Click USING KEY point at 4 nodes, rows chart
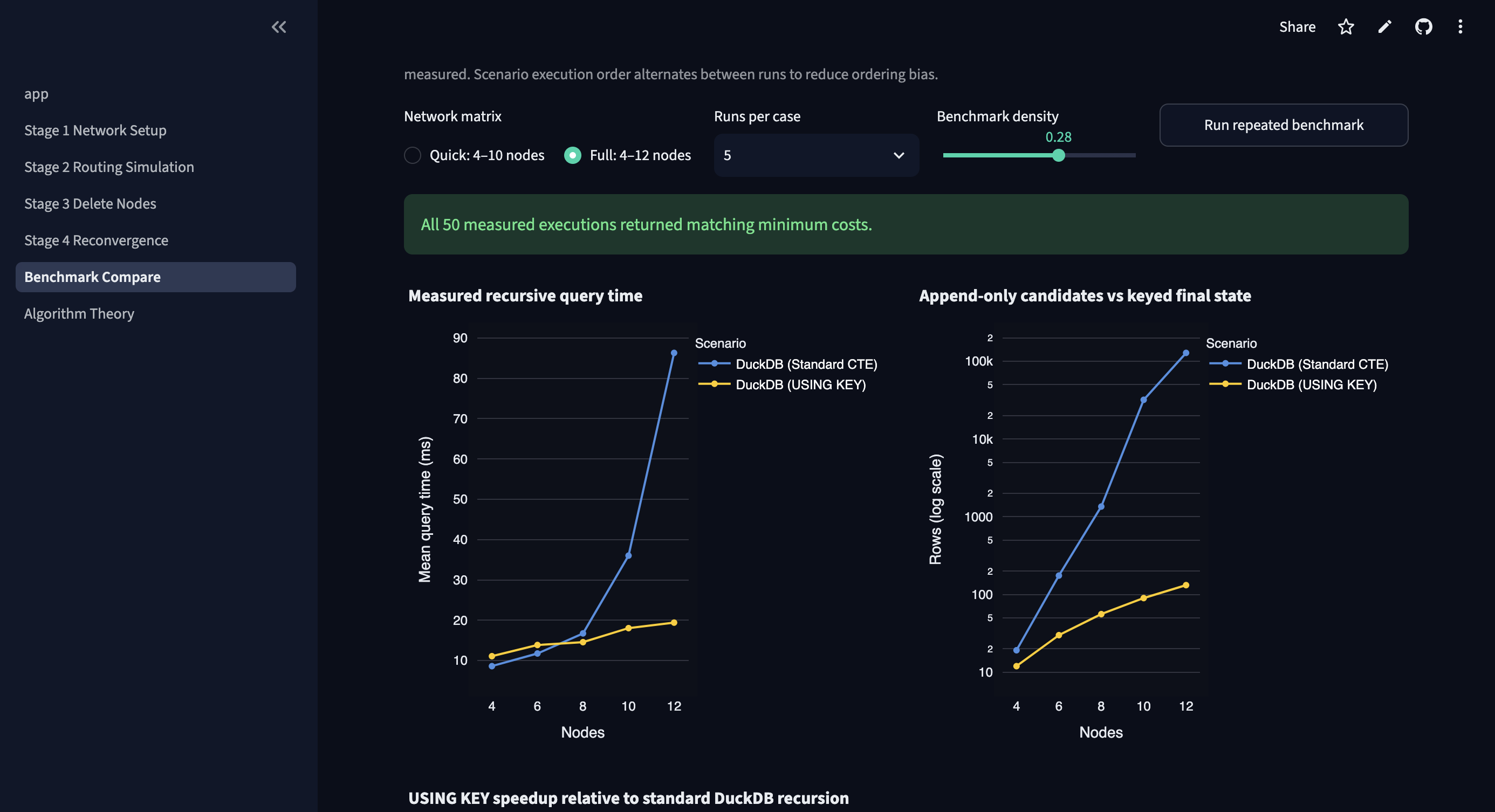Viewport: 1495px width, 812px height. (1016, 666)
